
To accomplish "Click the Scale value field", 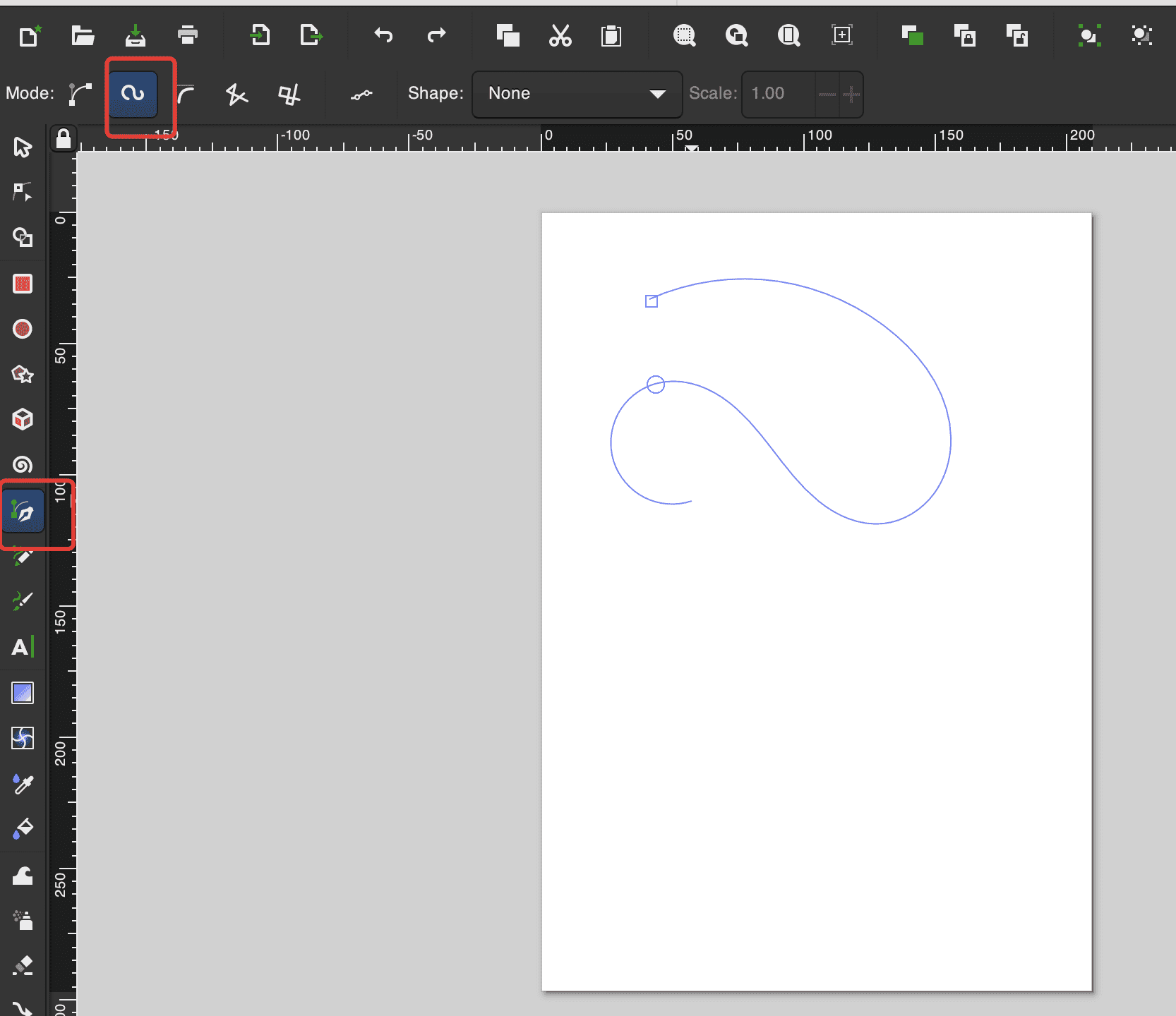I will point(779,94).
